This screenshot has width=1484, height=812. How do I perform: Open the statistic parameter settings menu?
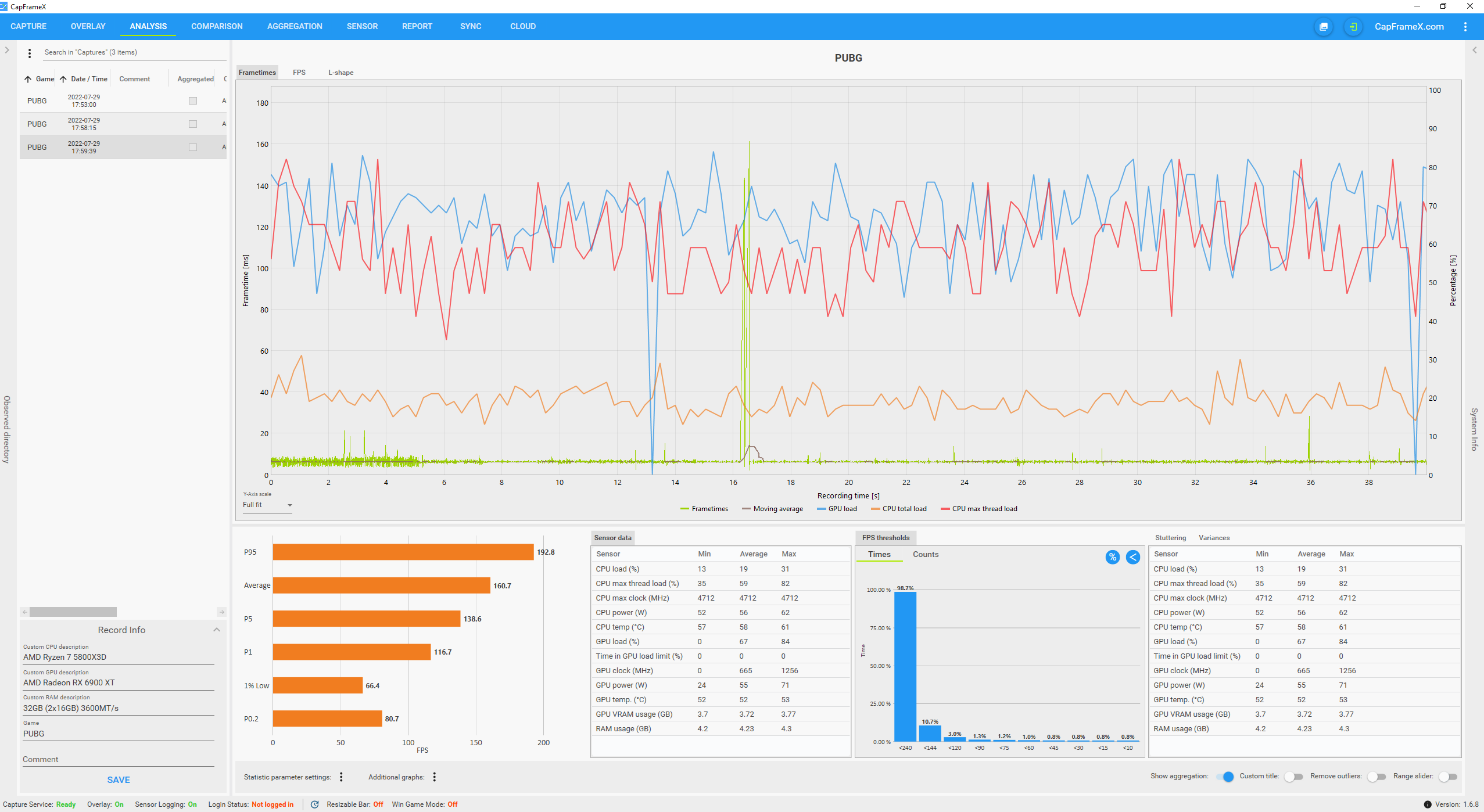[341, 777]
